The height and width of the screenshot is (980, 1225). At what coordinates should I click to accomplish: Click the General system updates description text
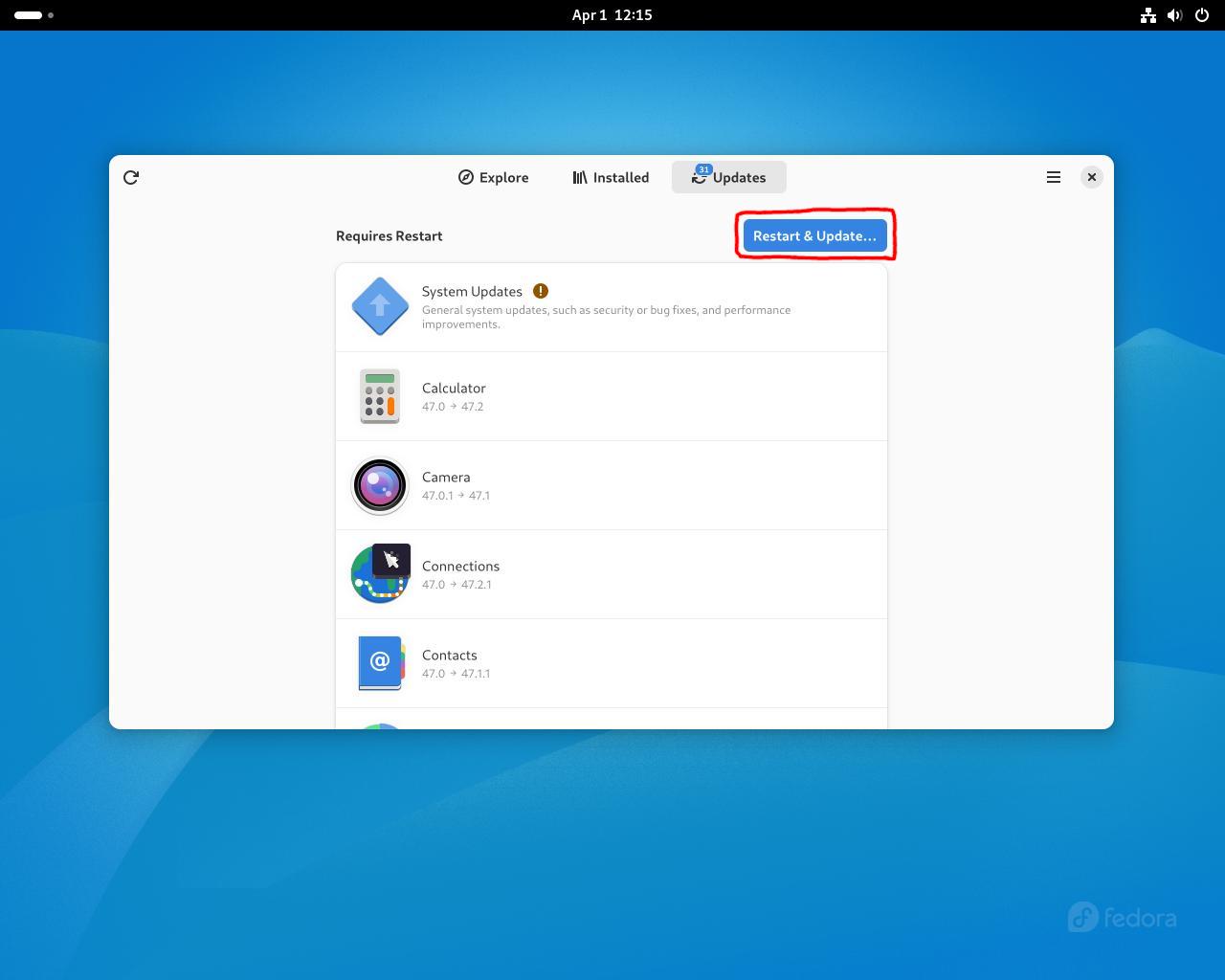606,317
